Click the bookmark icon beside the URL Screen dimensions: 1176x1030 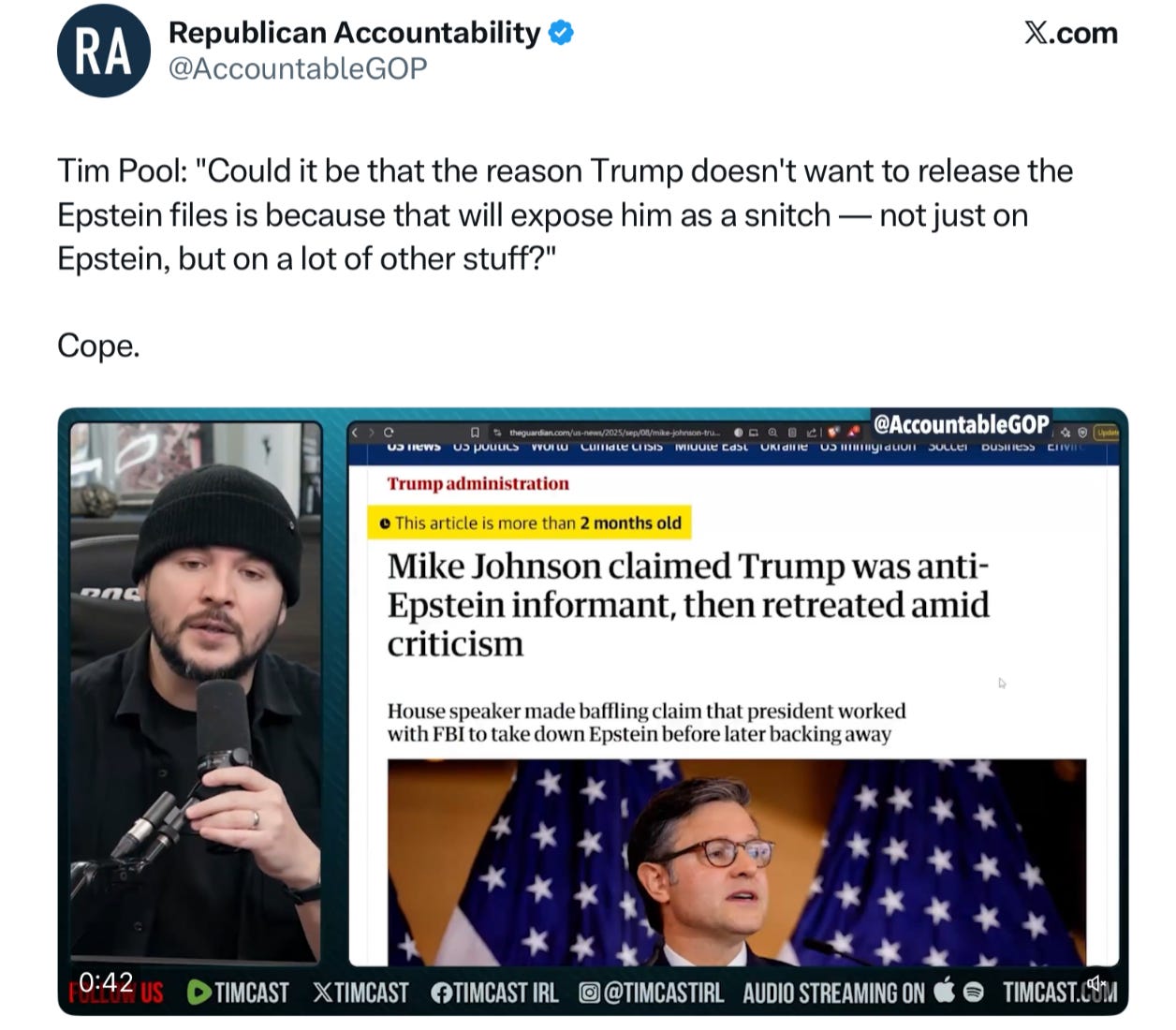(475, 433)
